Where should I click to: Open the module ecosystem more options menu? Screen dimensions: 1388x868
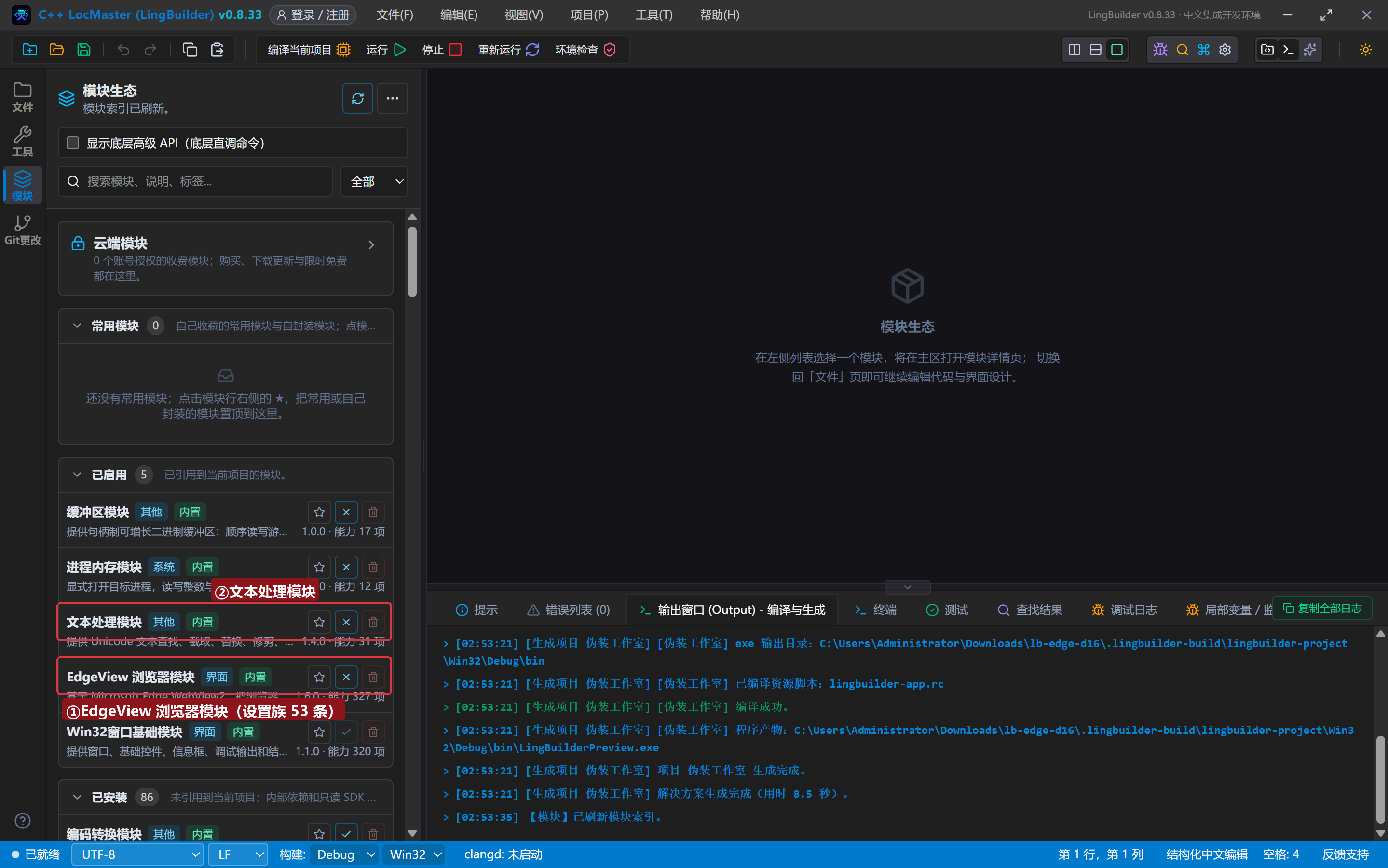point(393,99)
